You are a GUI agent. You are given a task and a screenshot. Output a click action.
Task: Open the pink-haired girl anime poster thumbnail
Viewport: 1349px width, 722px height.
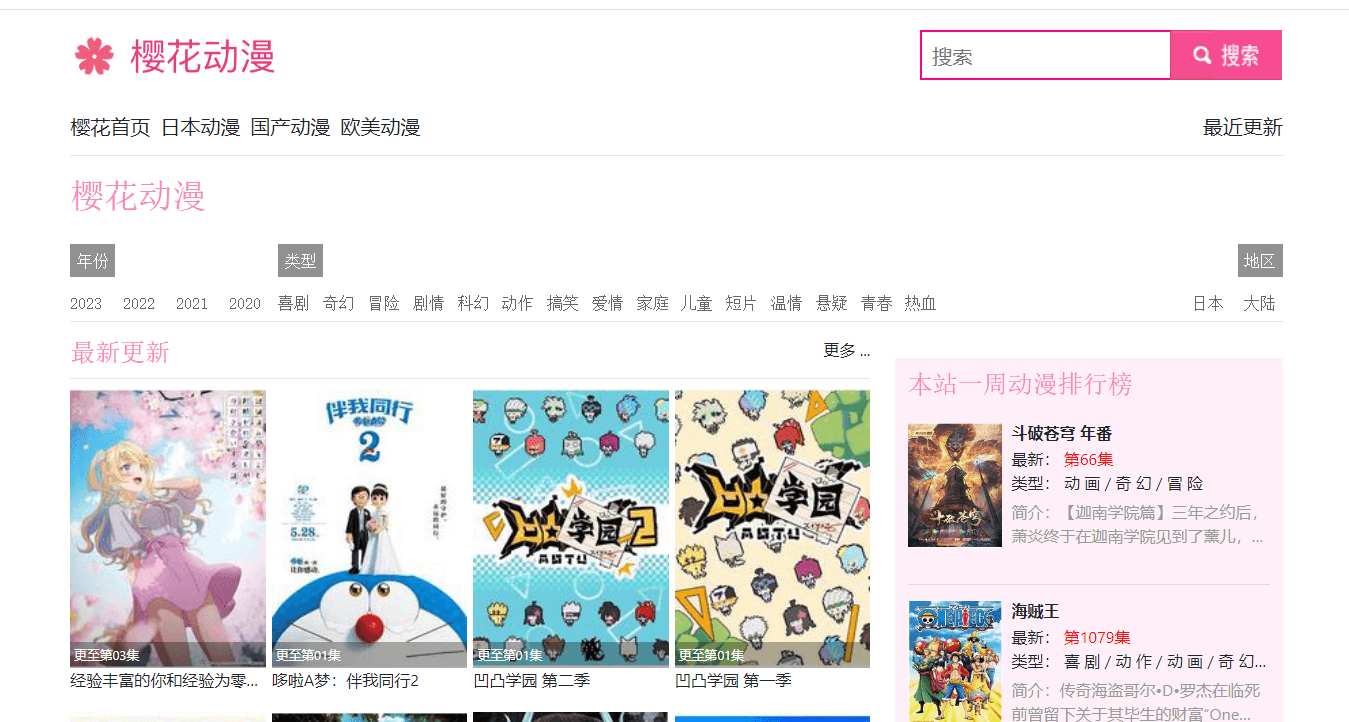pyautogui.click(x=168, y=528)
